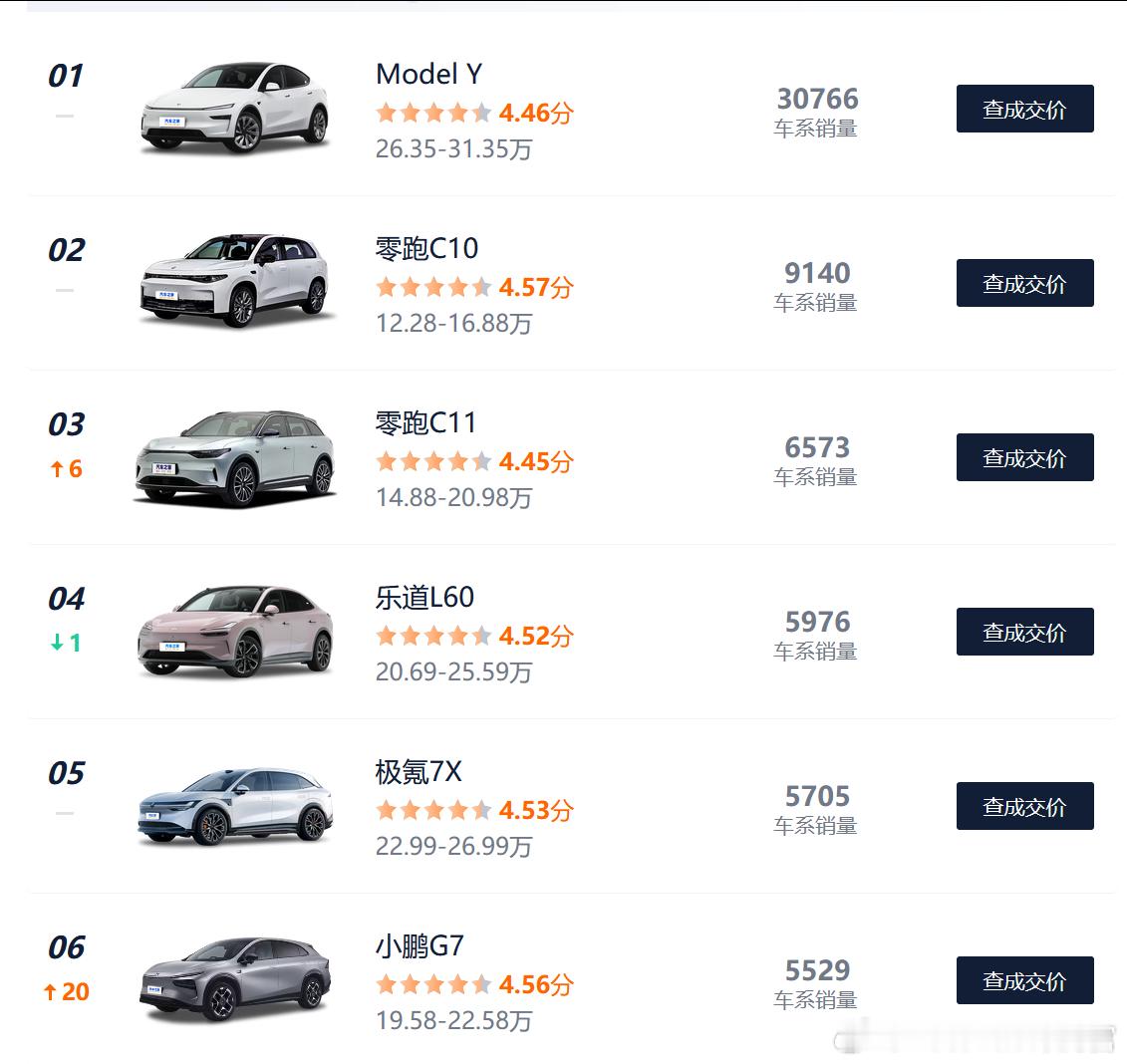Open the 零跑C11 car thumbnail
Screen dimensions: 1127x1064
[236, 457]
